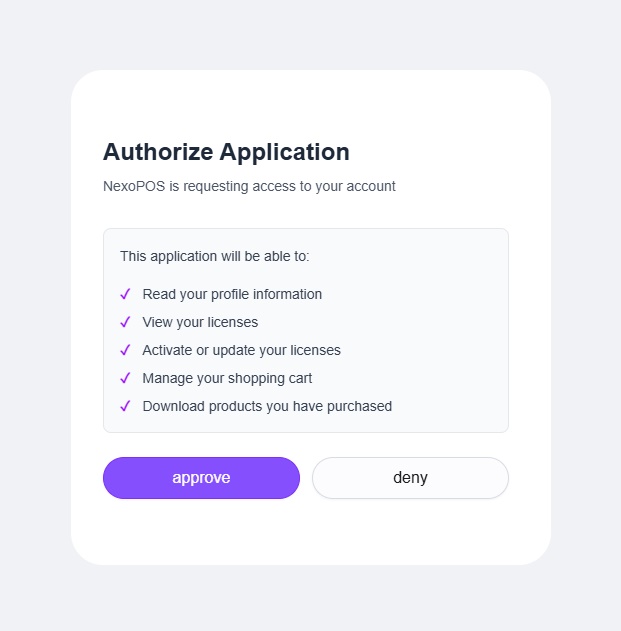Click the View your licenses permission text
Image resolution: width=621 pixels, height=631 pixels.
pos(200,322)
